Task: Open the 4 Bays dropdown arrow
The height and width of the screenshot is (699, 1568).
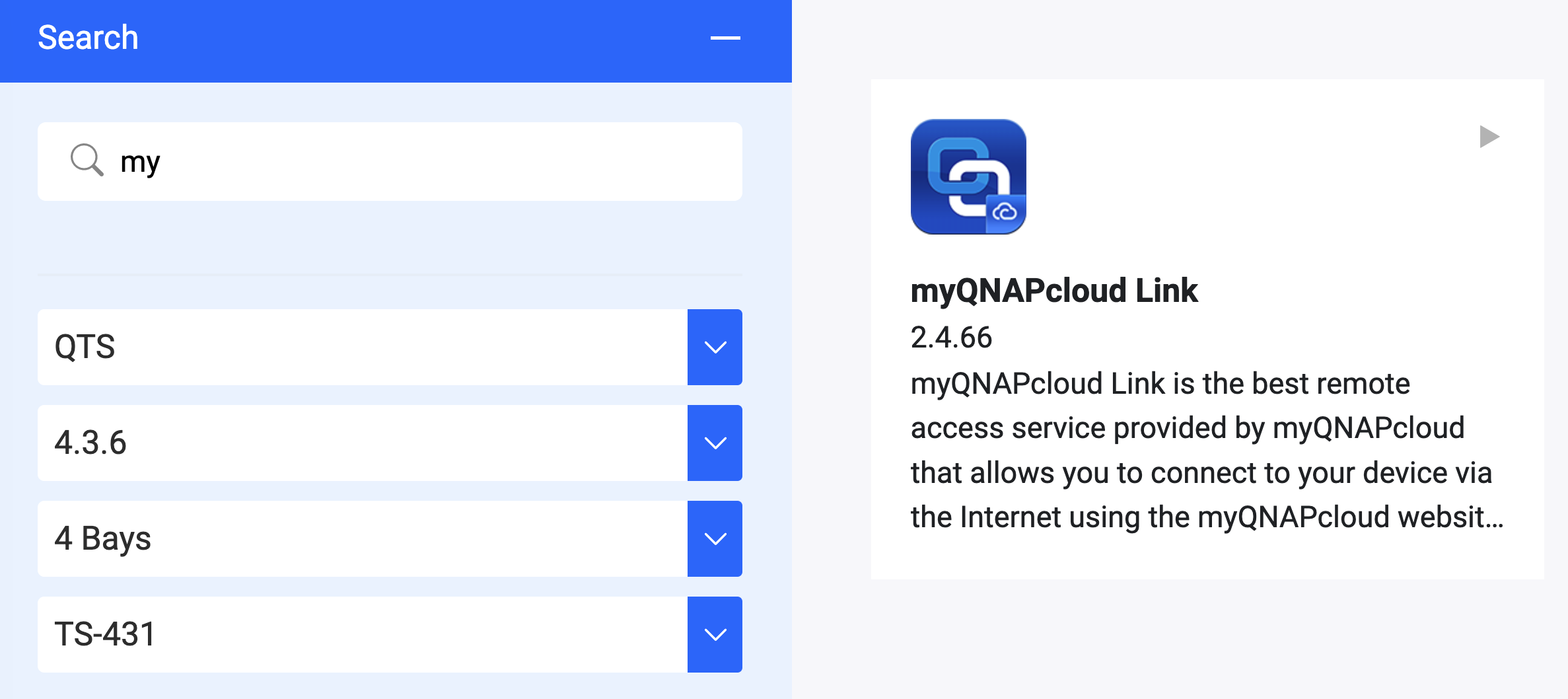Action: (x=715, y=538)
